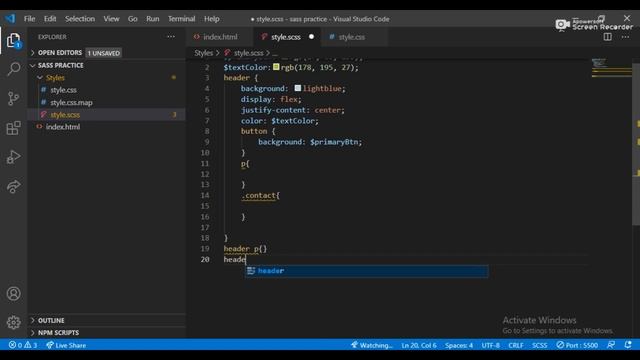Click the lightblue color swatch
The width and height of the screenshot is (640, 360).
pos(298,88)
